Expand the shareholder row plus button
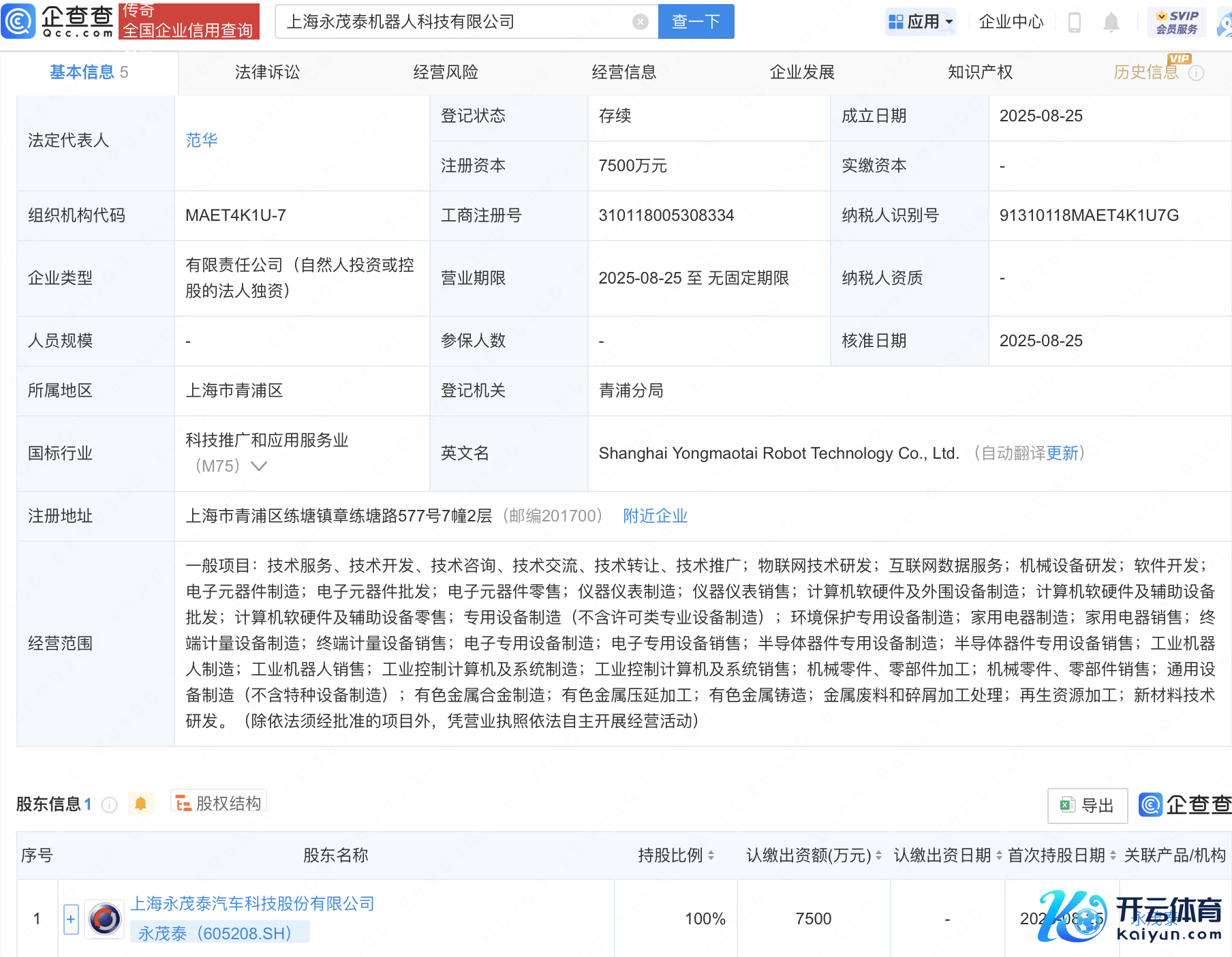The width and height of the screenshot is (1232, 957). tap(71, 919)
